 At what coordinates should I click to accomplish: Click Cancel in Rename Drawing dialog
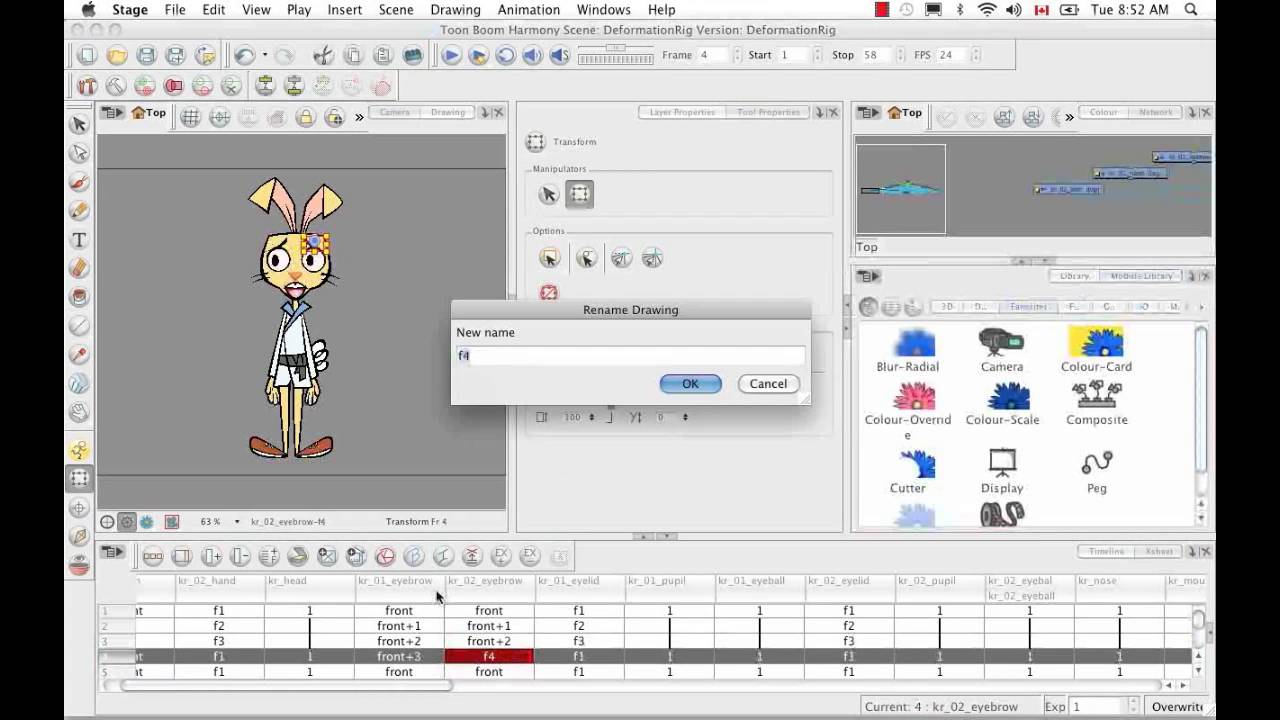pyautogui.click(x=768, y=384)
